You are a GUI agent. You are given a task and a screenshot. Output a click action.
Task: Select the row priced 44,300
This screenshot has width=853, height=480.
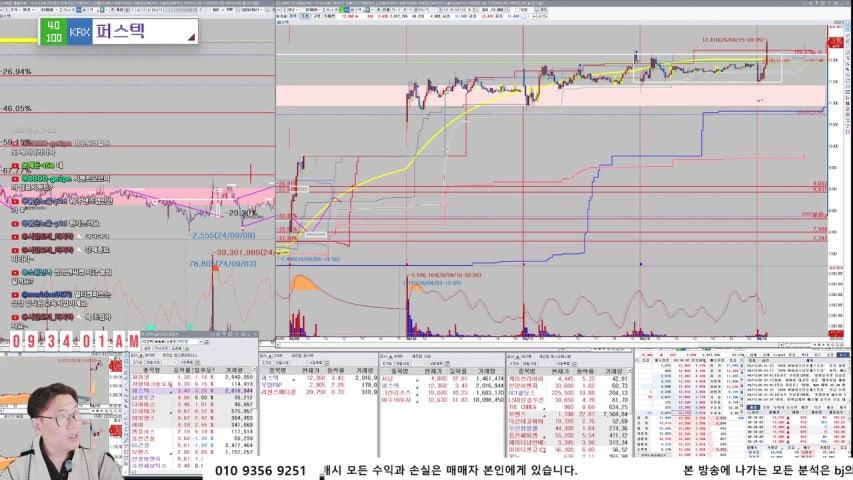(567, 428)
